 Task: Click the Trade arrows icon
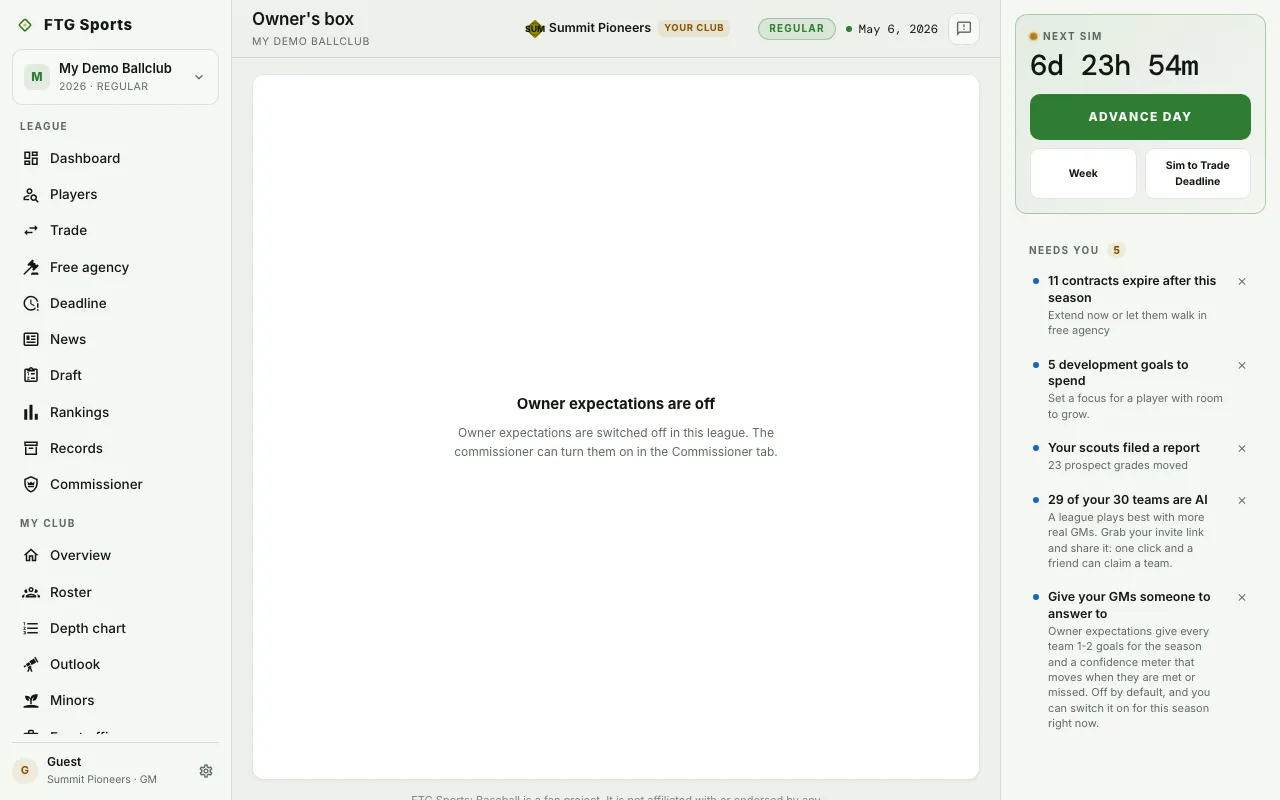31,230
